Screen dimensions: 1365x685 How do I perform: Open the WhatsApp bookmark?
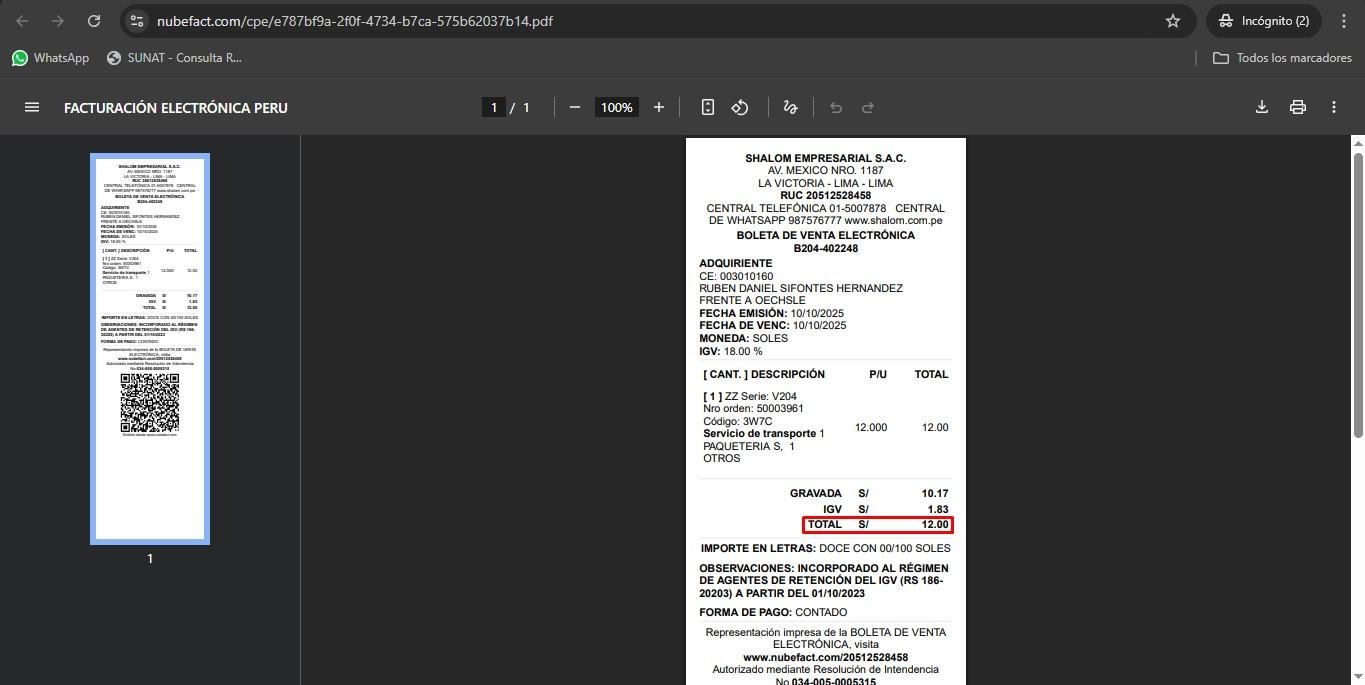(x=50, y=58)
